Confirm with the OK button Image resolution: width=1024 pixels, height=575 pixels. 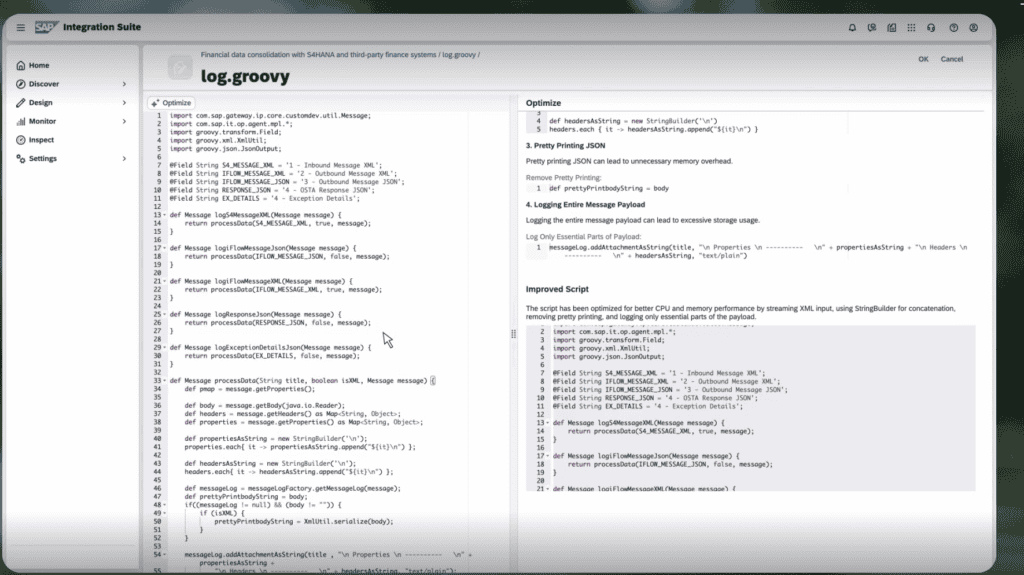tap(923, 59)
